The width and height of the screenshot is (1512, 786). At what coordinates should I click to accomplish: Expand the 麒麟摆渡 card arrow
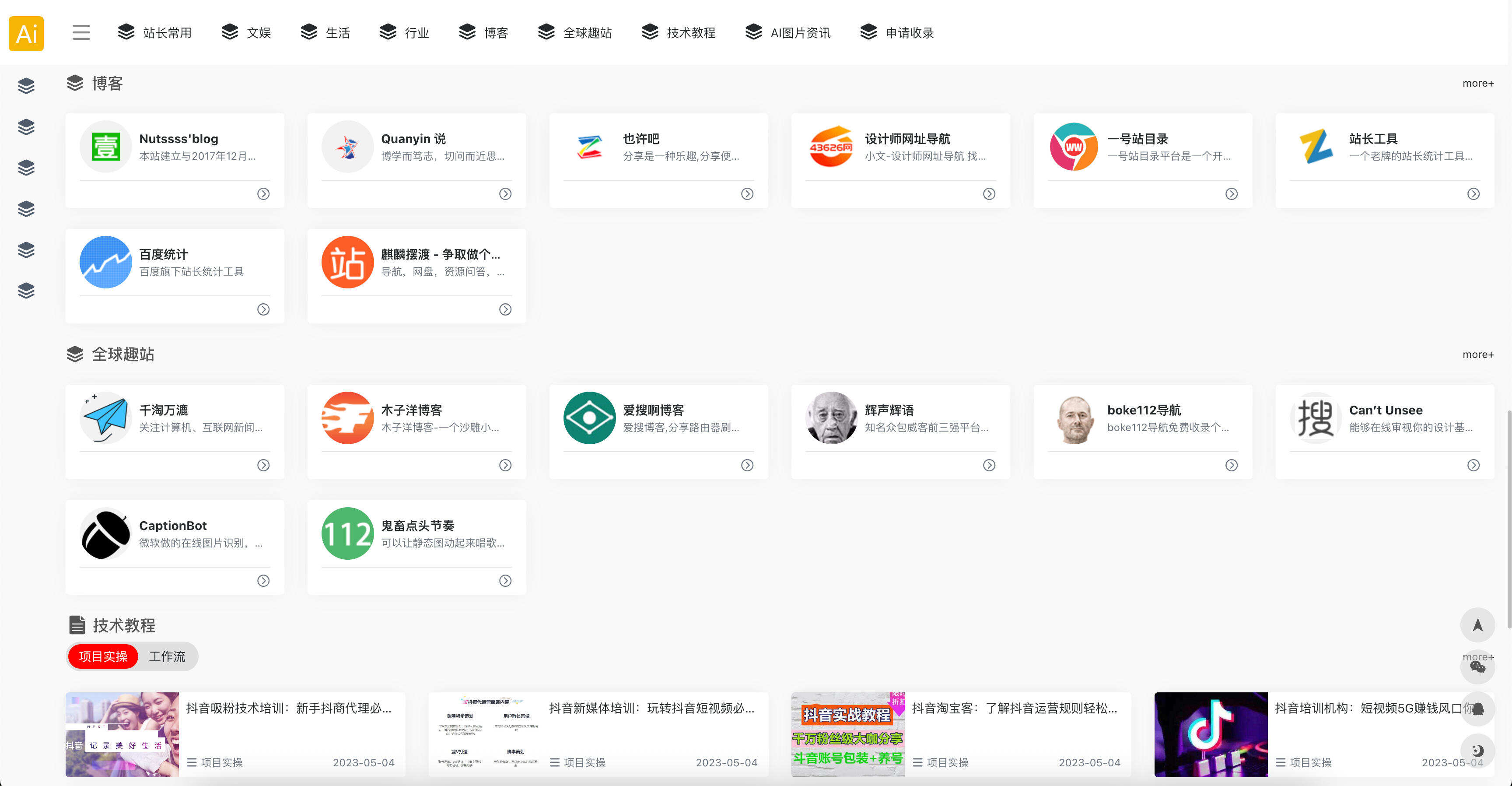click(x=505, y=309)
